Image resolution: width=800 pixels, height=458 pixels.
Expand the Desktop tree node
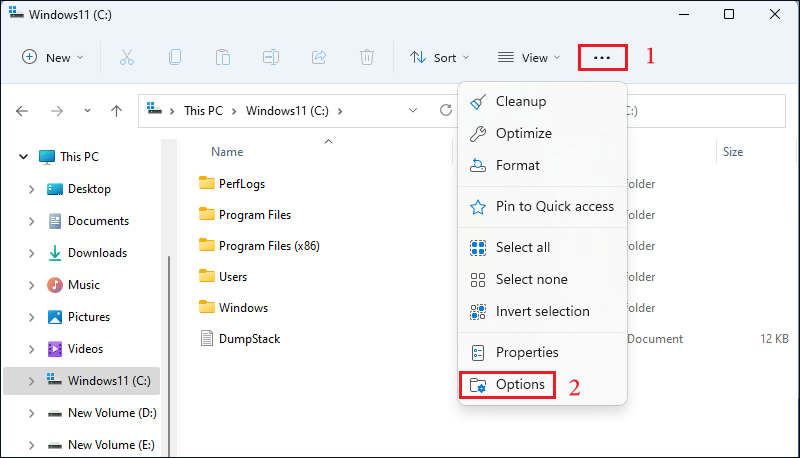pyautogui.click(x=32, y=189)
